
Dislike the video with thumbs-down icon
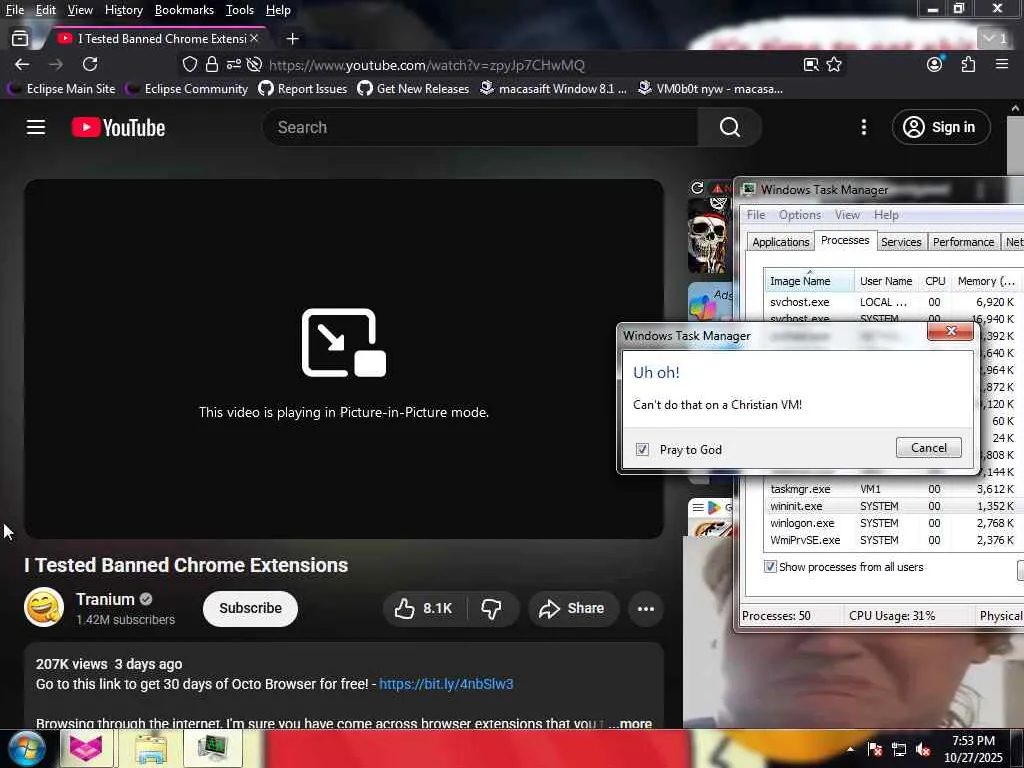pos(492,608)
